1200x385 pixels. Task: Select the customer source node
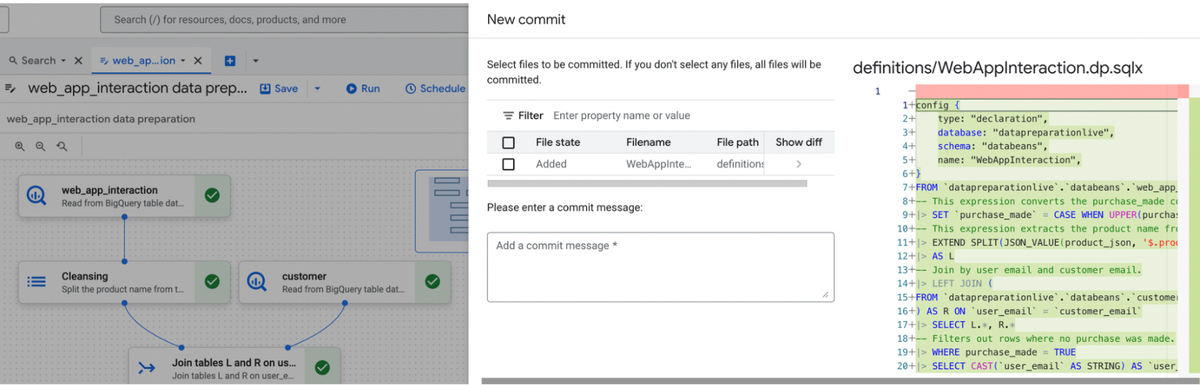pos(344,282)
